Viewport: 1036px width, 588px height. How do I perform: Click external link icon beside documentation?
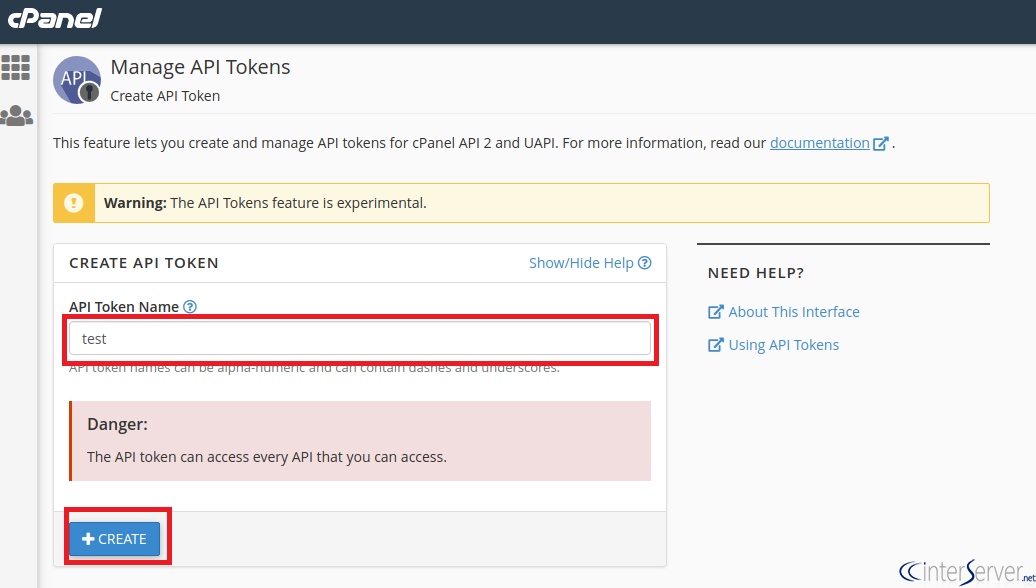[x=880, y=143]
